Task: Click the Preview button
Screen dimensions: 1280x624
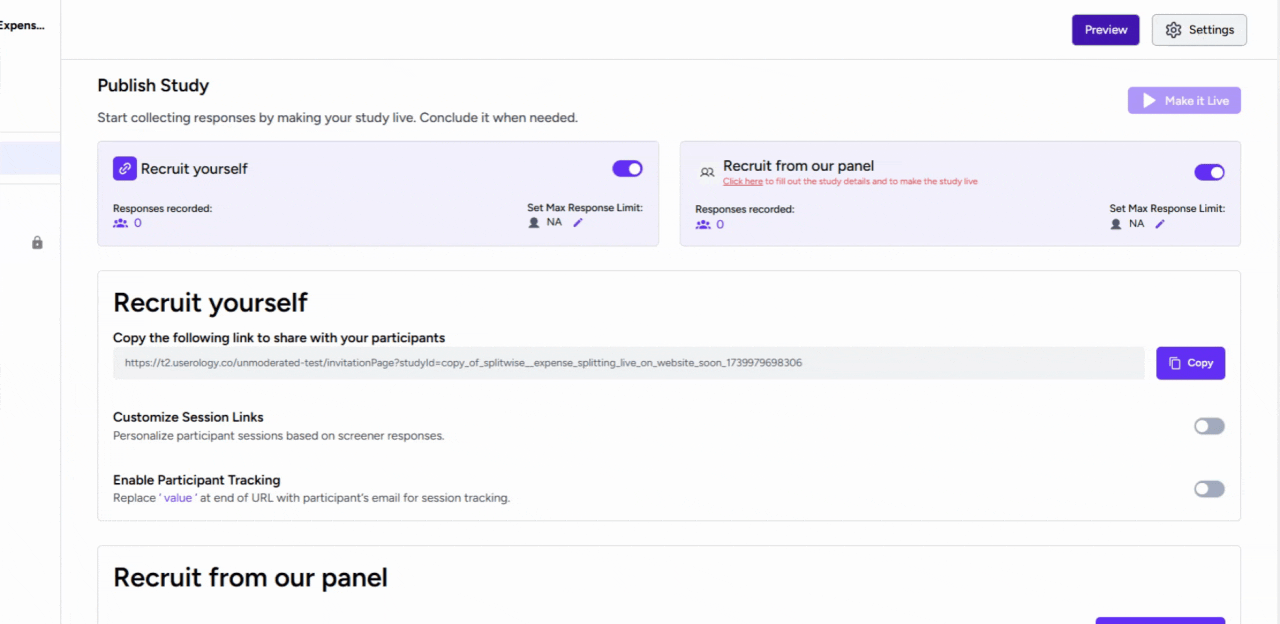Action: pyautogui.click(x=1105, y=29)
